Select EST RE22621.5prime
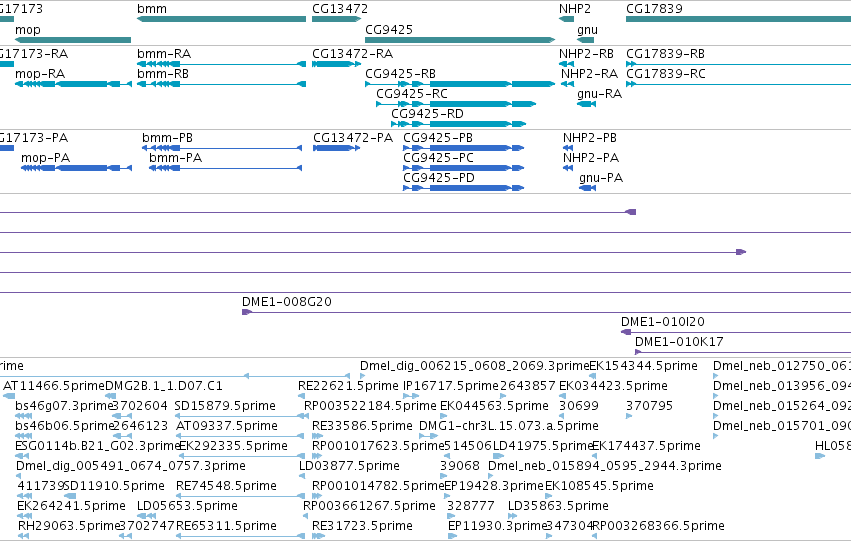 [348, 386]
